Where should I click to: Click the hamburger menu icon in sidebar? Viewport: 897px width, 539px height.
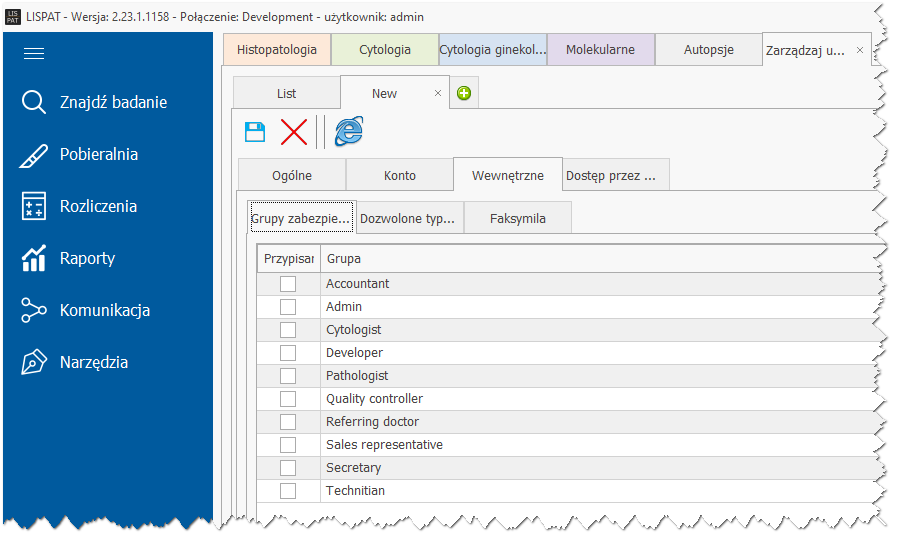click(34, 54)
